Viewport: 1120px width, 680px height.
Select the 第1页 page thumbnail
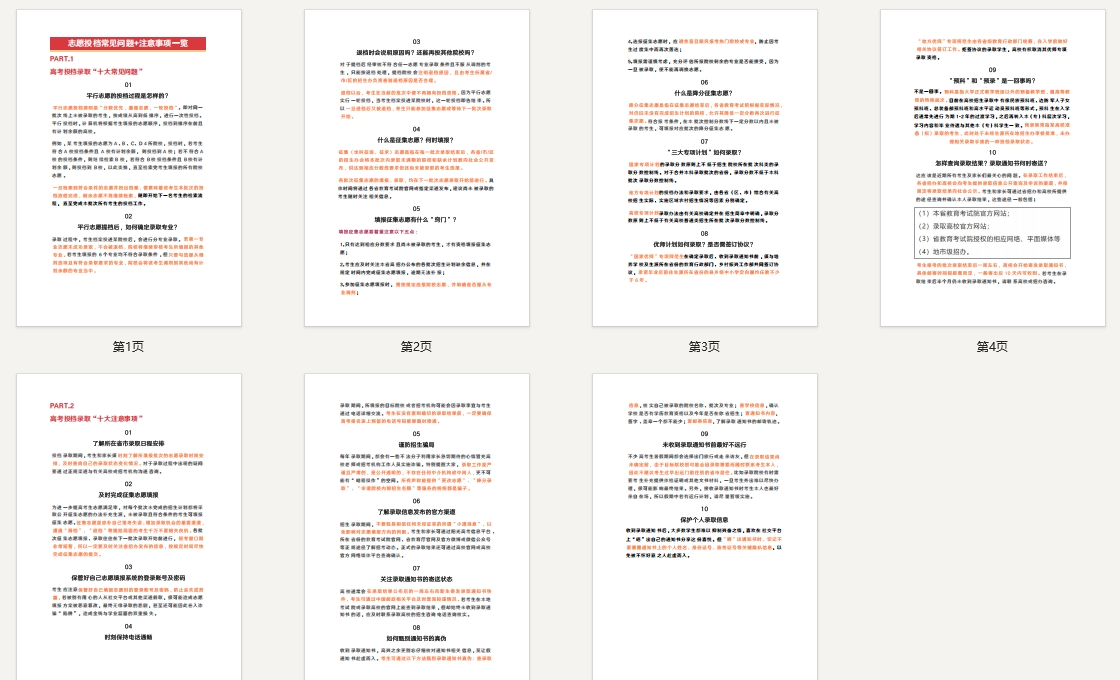click(x=128, y=168)
